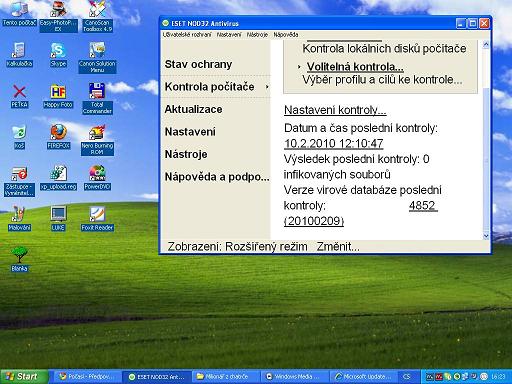Click CS language indicator in taskbar
This screenshot has width=512, height=384.
click(407, 377)
